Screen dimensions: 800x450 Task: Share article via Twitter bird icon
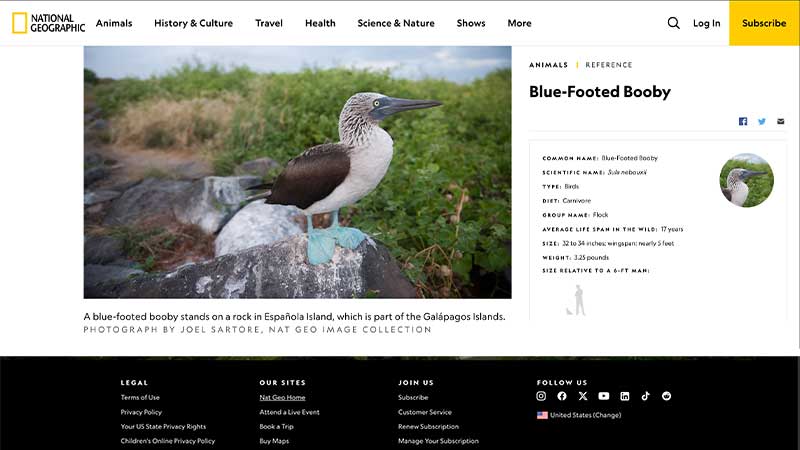[762, 121]
